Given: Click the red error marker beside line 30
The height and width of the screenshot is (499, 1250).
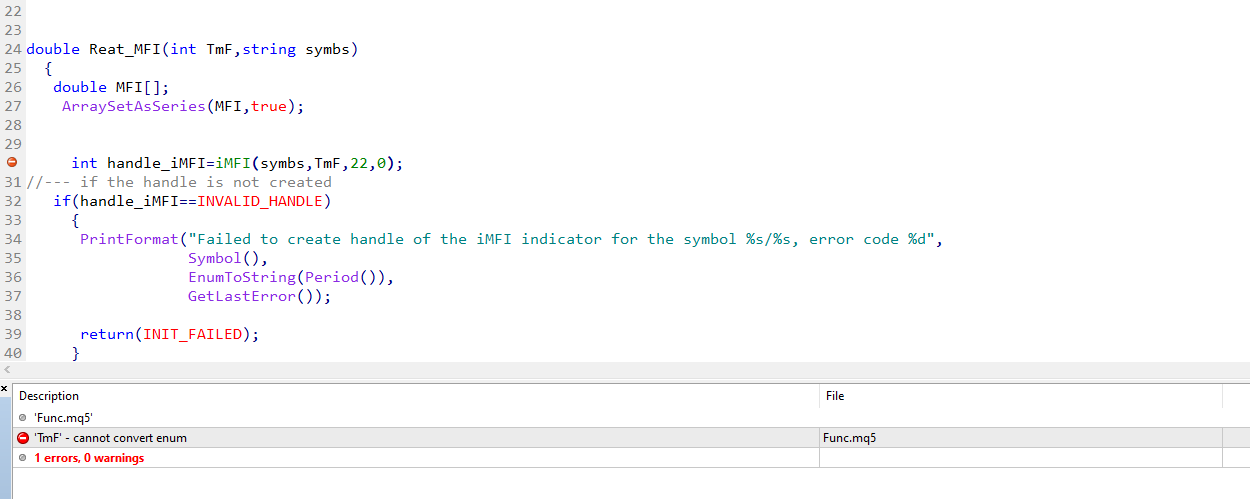Looking at the screenshot, I should (x=12, y=162).
